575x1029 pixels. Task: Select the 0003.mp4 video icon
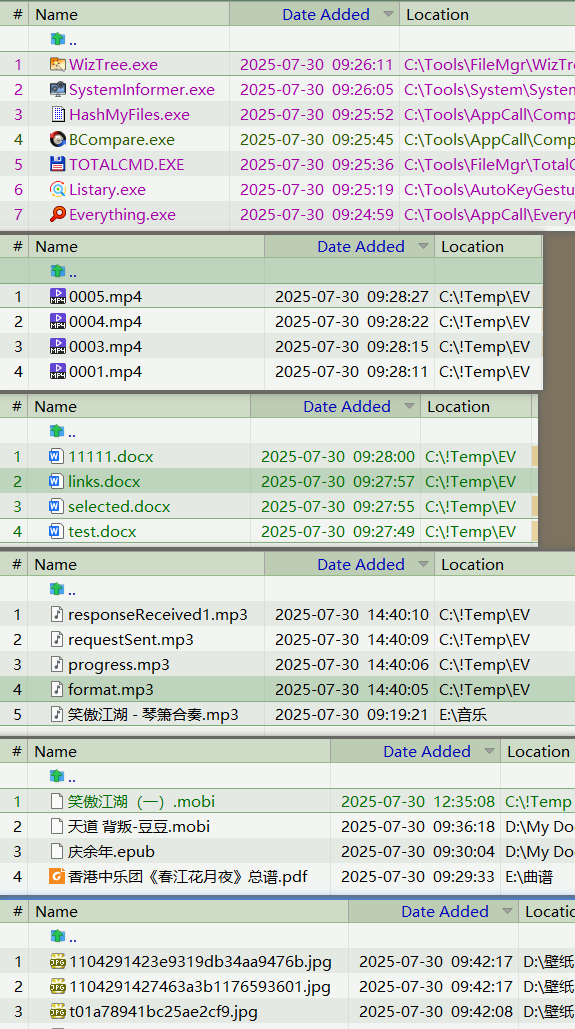point(58,346)
